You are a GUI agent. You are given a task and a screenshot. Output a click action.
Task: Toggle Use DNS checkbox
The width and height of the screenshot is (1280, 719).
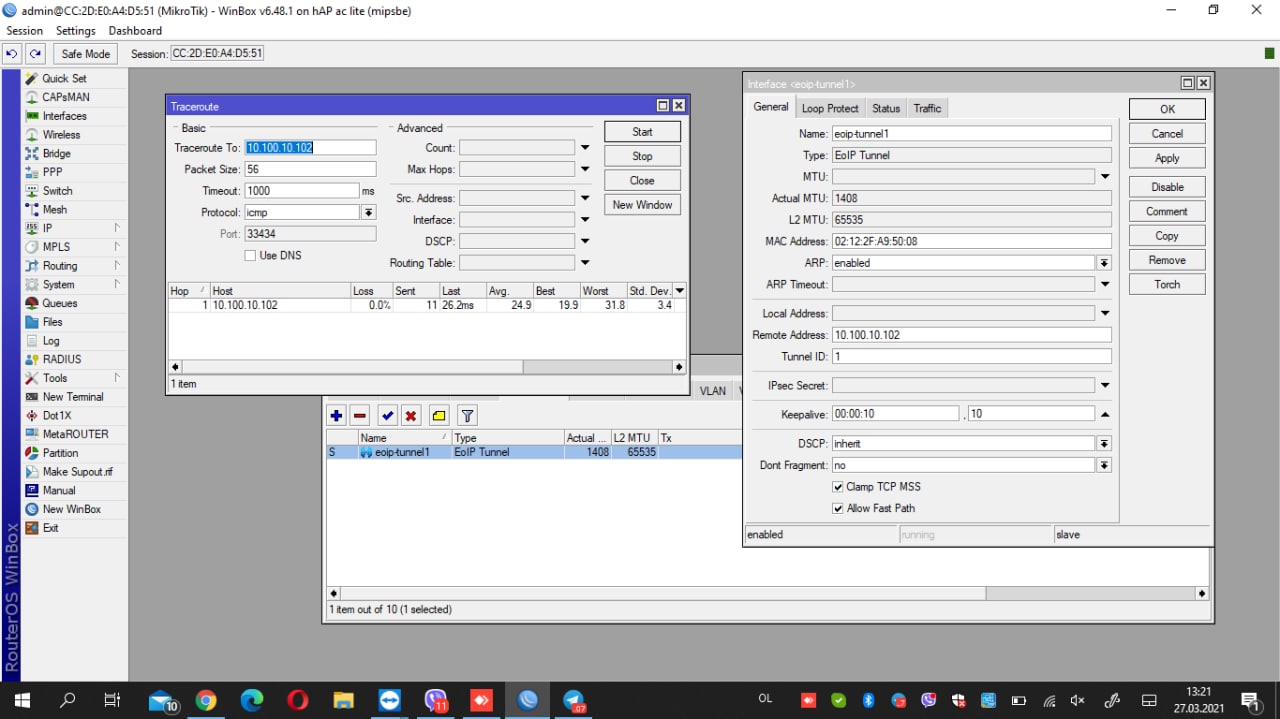point(250,256)
